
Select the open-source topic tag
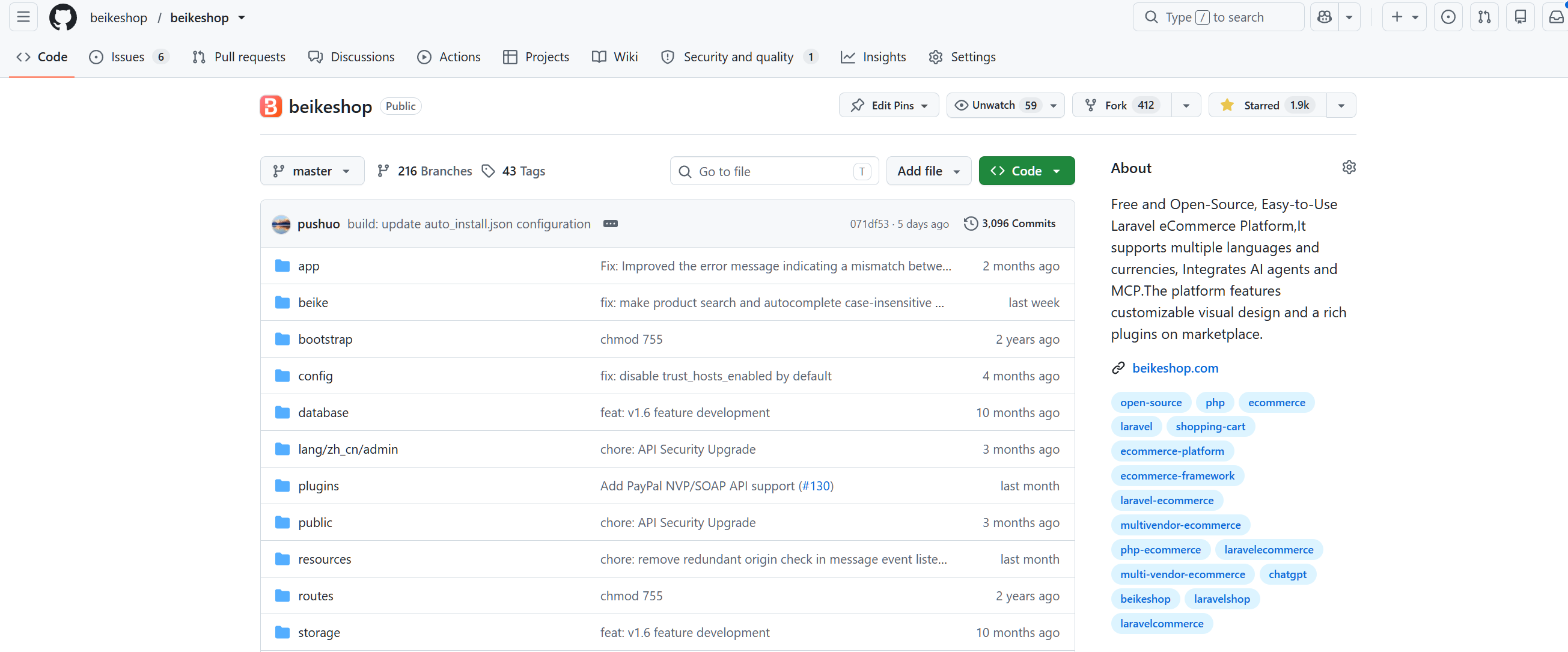pyautogui.click(x=1151, y=403)
